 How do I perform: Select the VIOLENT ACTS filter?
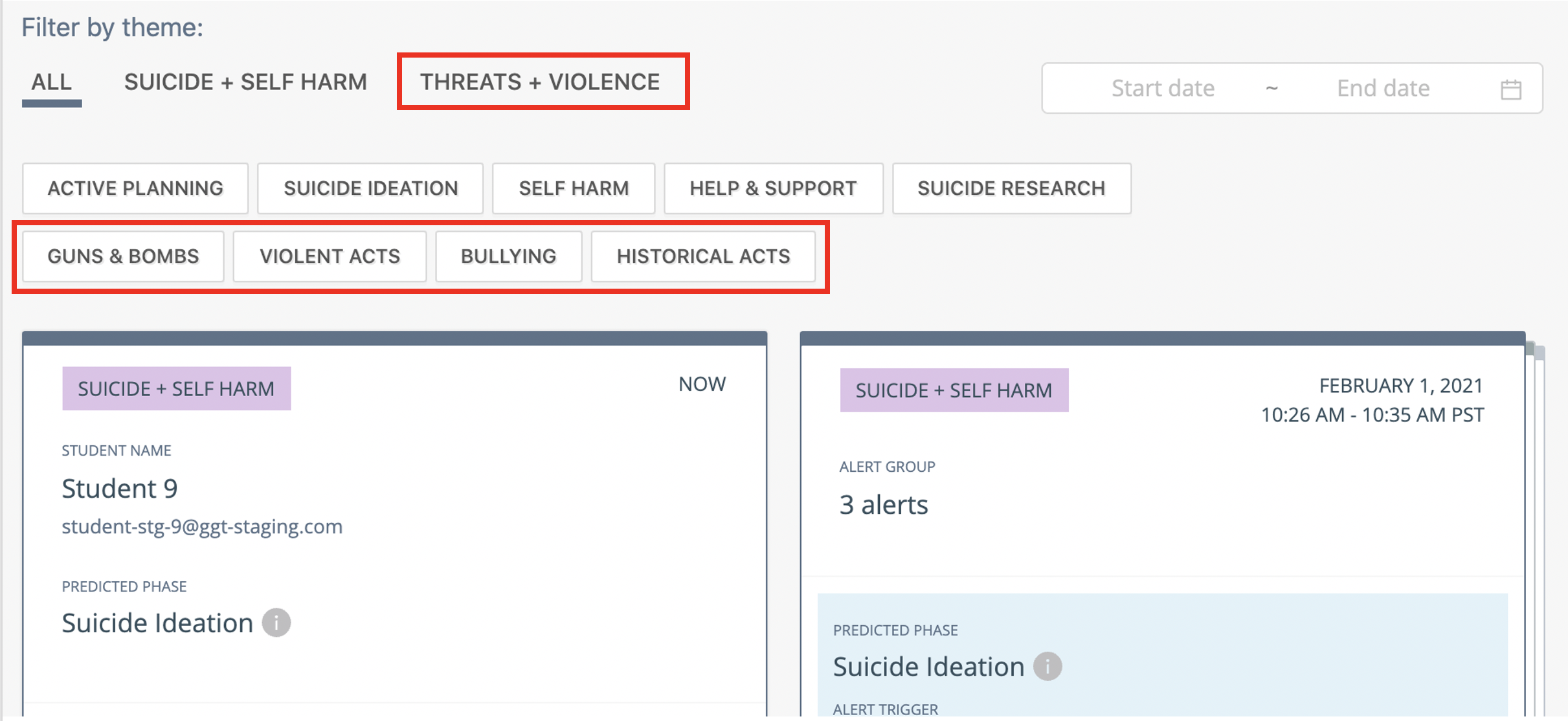330,256
